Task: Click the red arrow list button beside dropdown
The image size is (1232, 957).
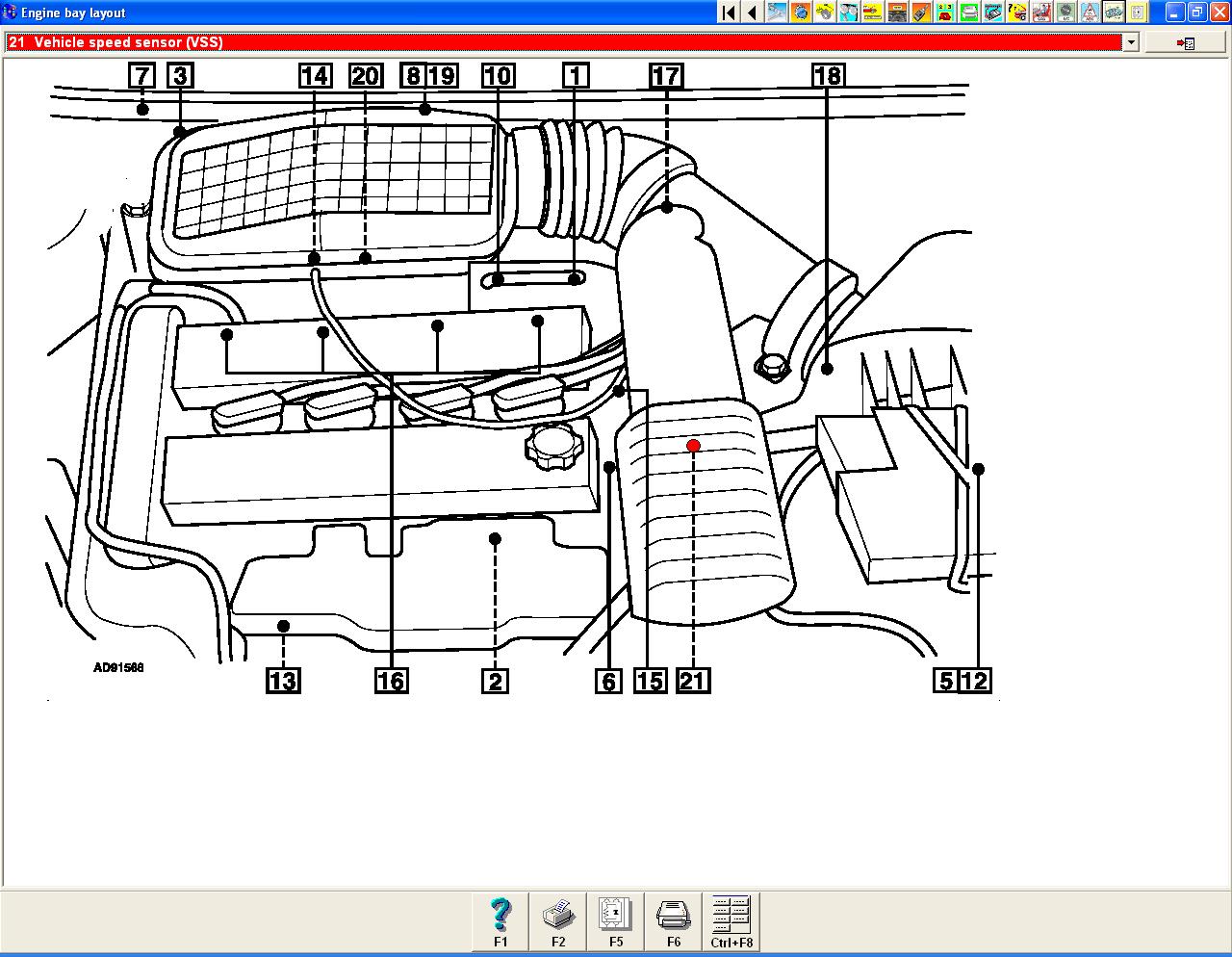Action: [1186, 43]
